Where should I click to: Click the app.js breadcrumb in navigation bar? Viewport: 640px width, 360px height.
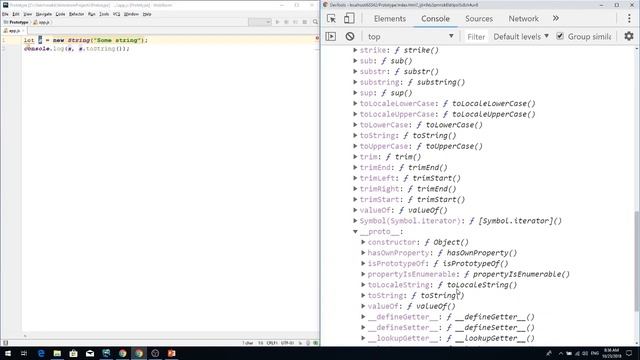41,22
